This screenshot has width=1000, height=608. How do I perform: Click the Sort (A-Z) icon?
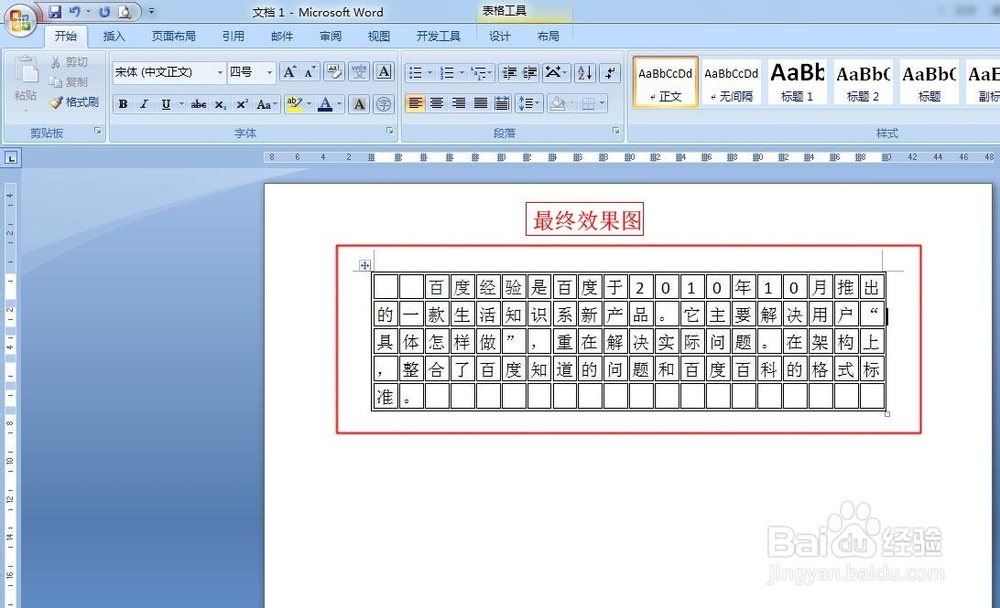(x=585, y=73)
